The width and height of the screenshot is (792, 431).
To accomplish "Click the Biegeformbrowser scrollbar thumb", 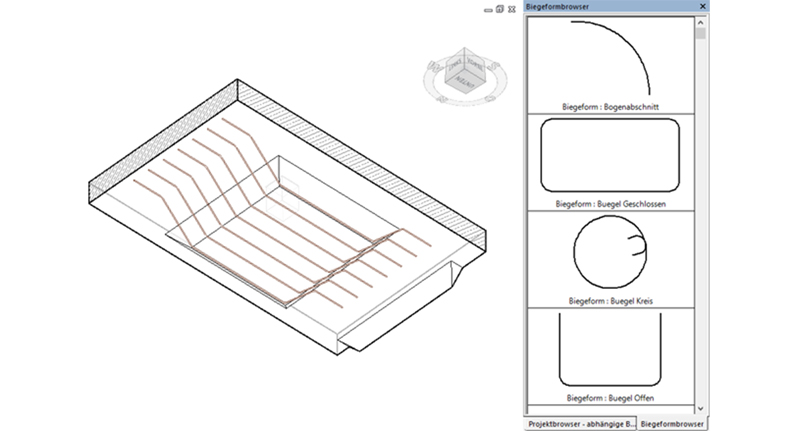I will [x=700, y=34].
